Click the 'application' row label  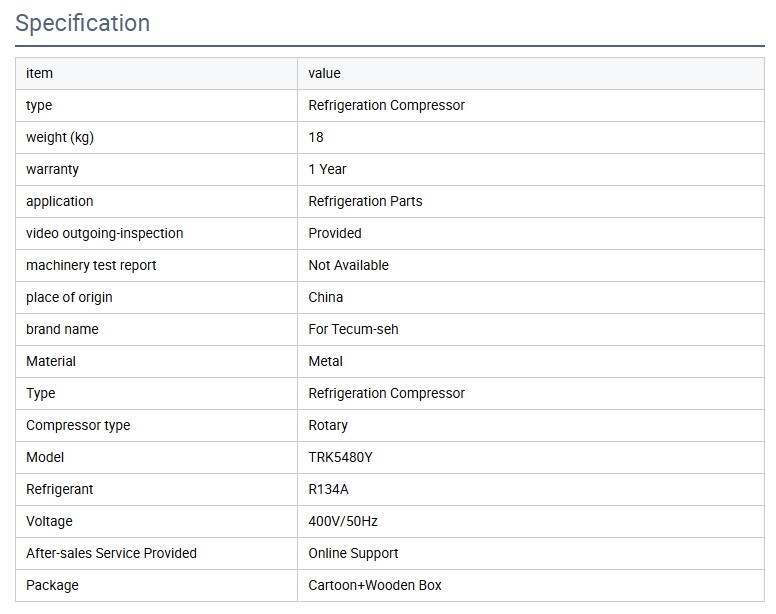(60, 201)
